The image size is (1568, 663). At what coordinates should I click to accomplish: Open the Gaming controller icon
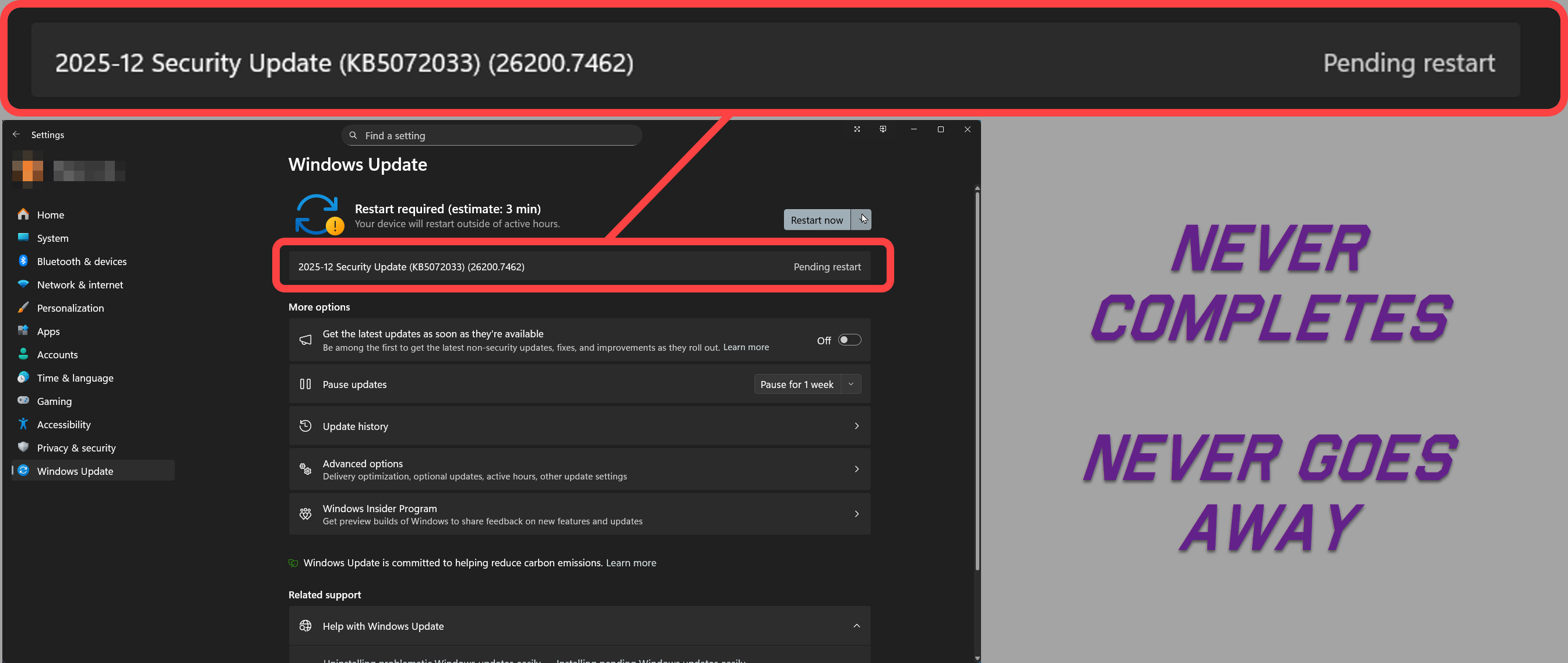tap(23, 400)
